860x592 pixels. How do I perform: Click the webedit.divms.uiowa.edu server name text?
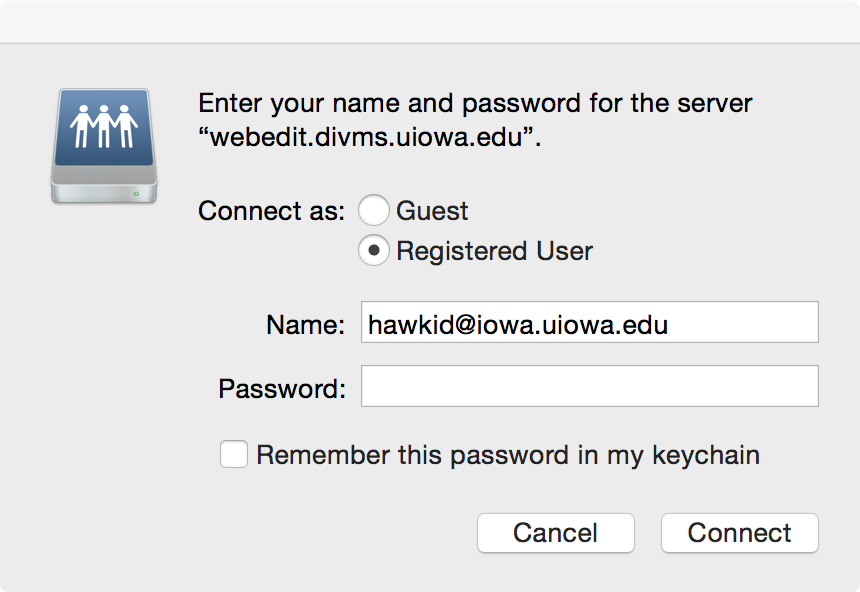370,138
